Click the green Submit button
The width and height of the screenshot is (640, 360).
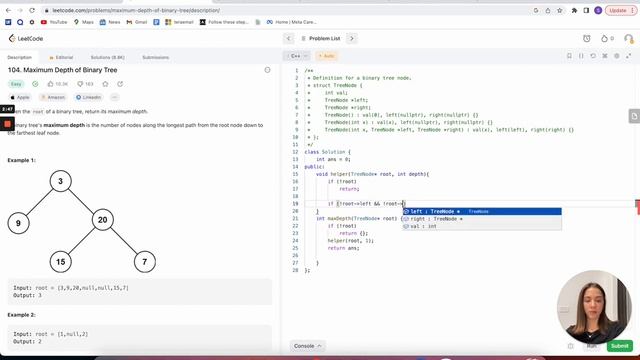pos(620,346)
